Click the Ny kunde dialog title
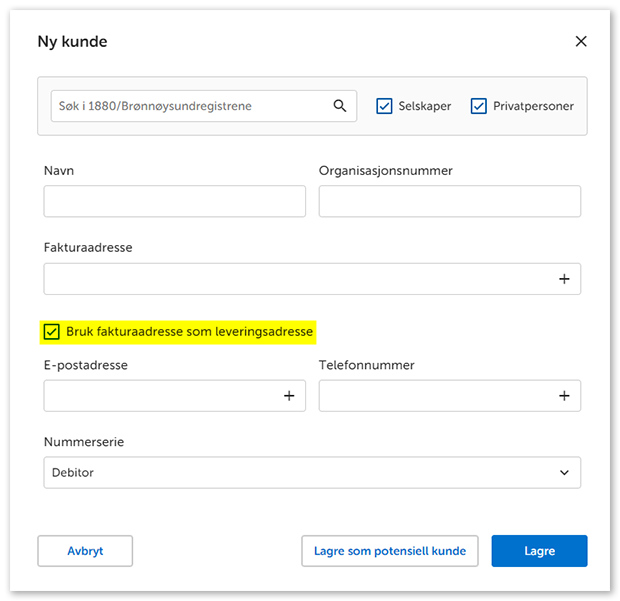The width and height of the screenshot is (620, 601). pos(72,42)
